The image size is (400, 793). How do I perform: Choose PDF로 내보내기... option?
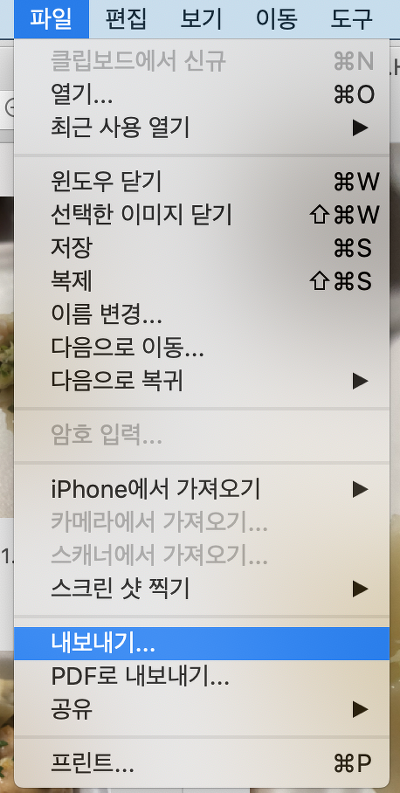pyautogui.click(x=202, y=677)
